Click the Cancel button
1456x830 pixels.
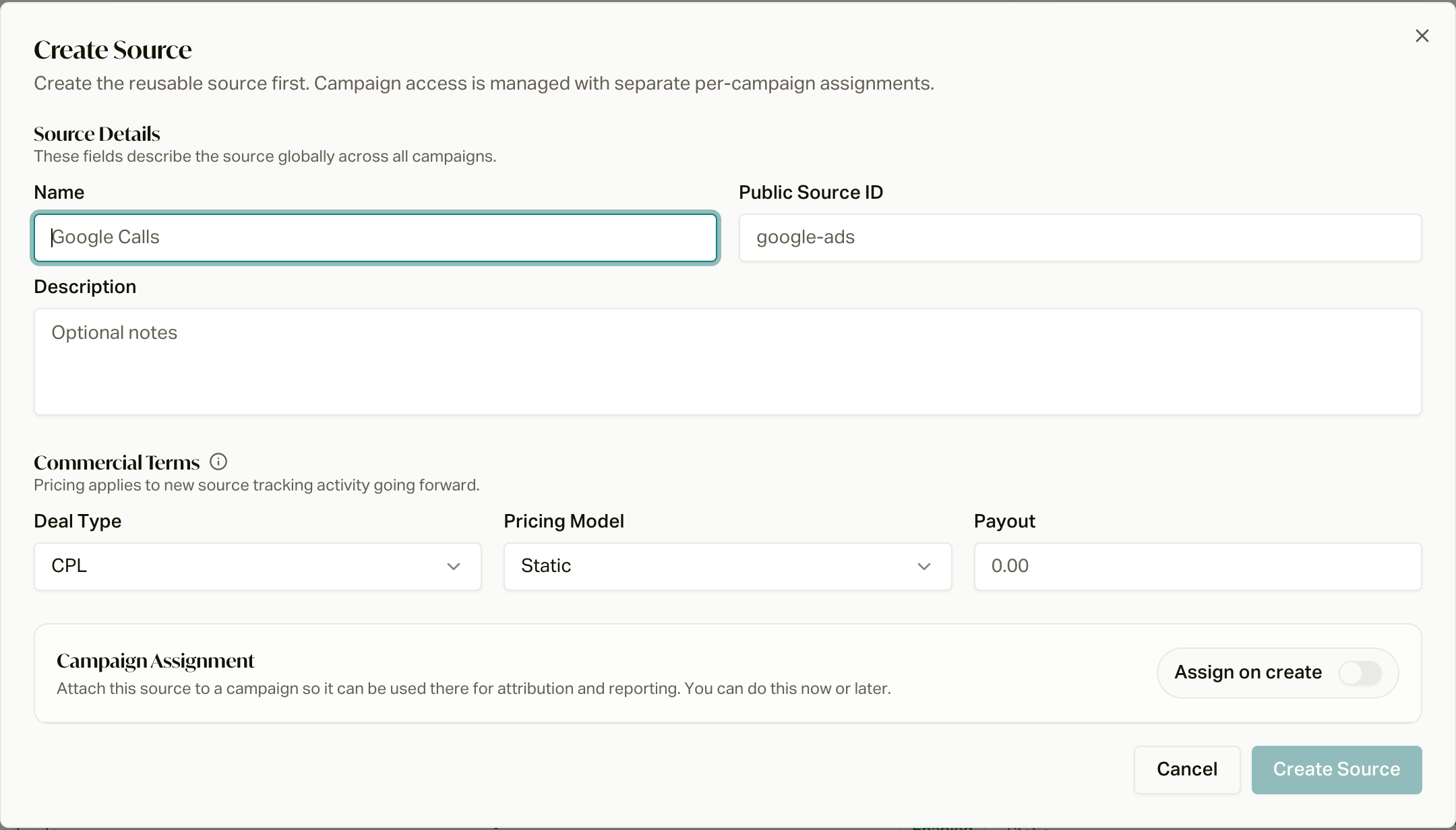click(x=1187, y=769)
